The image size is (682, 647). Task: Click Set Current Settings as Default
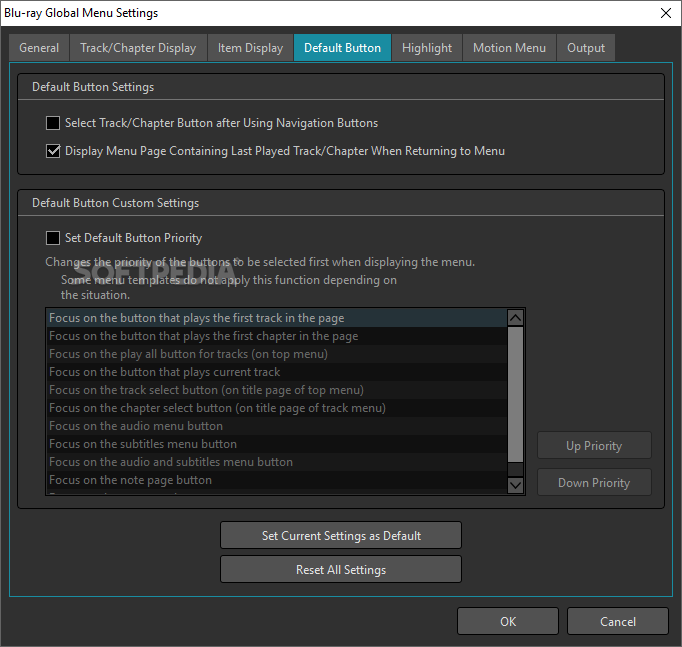point(341,535)
